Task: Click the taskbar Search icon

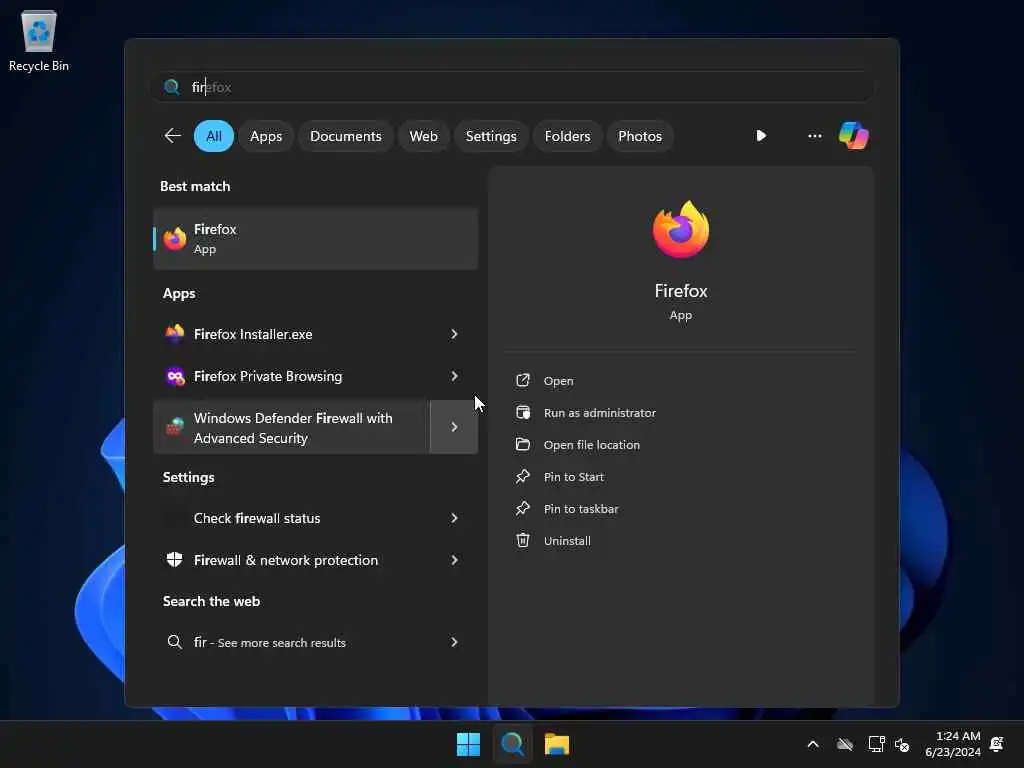Action: coord(513,744)
